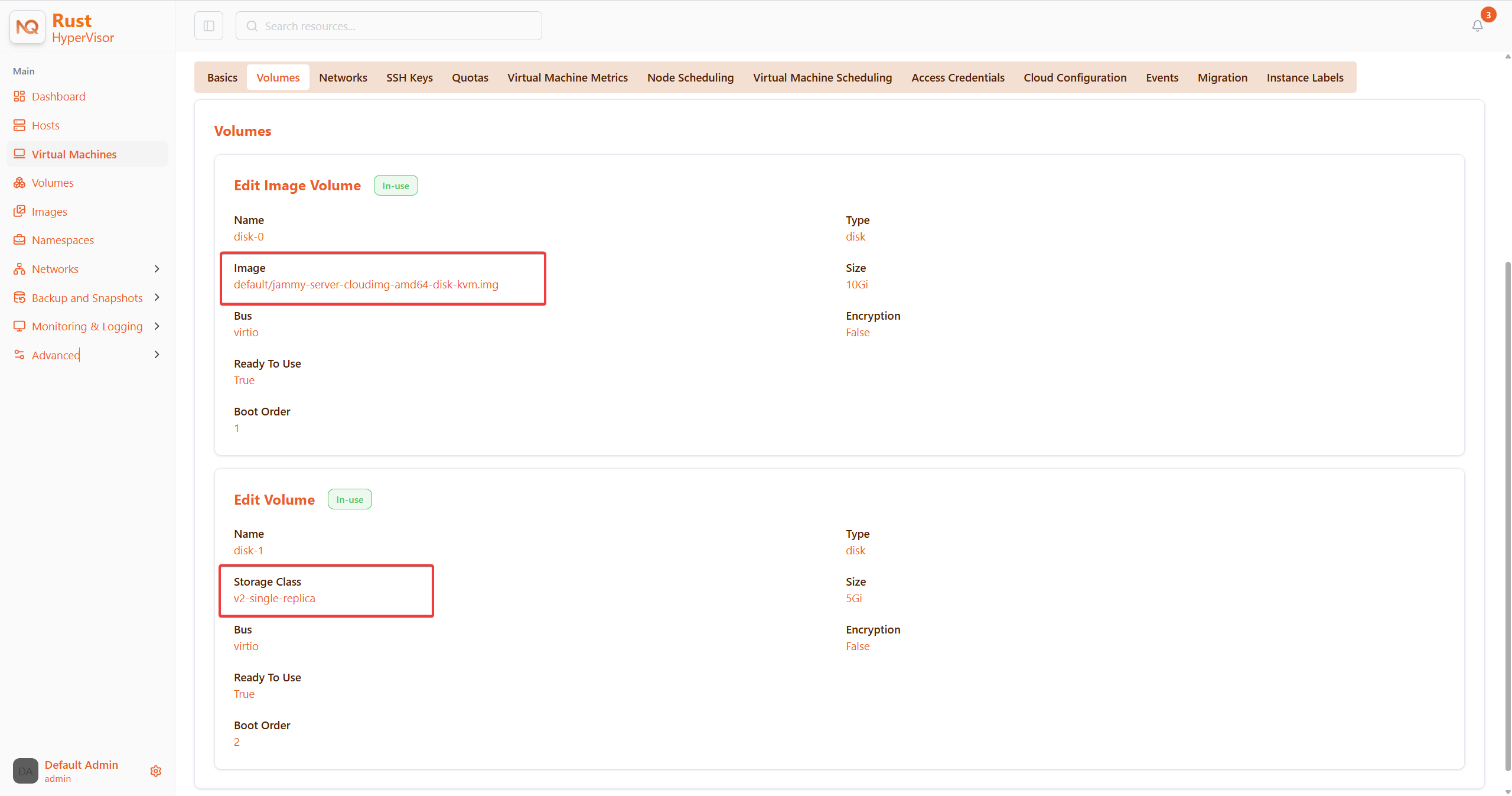Click the v2-single-replica storage class value
Image resolution: width=1512 pixels, height=796 pixels.
[275, 598]
